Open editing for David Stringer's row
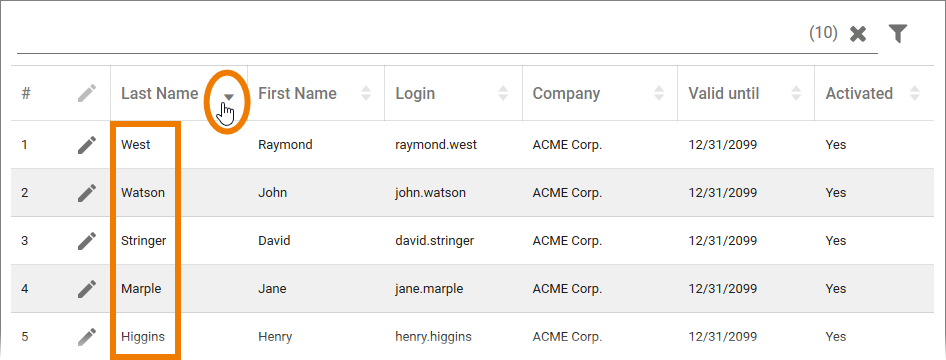The image size is (946, 360). click(87, 241)
